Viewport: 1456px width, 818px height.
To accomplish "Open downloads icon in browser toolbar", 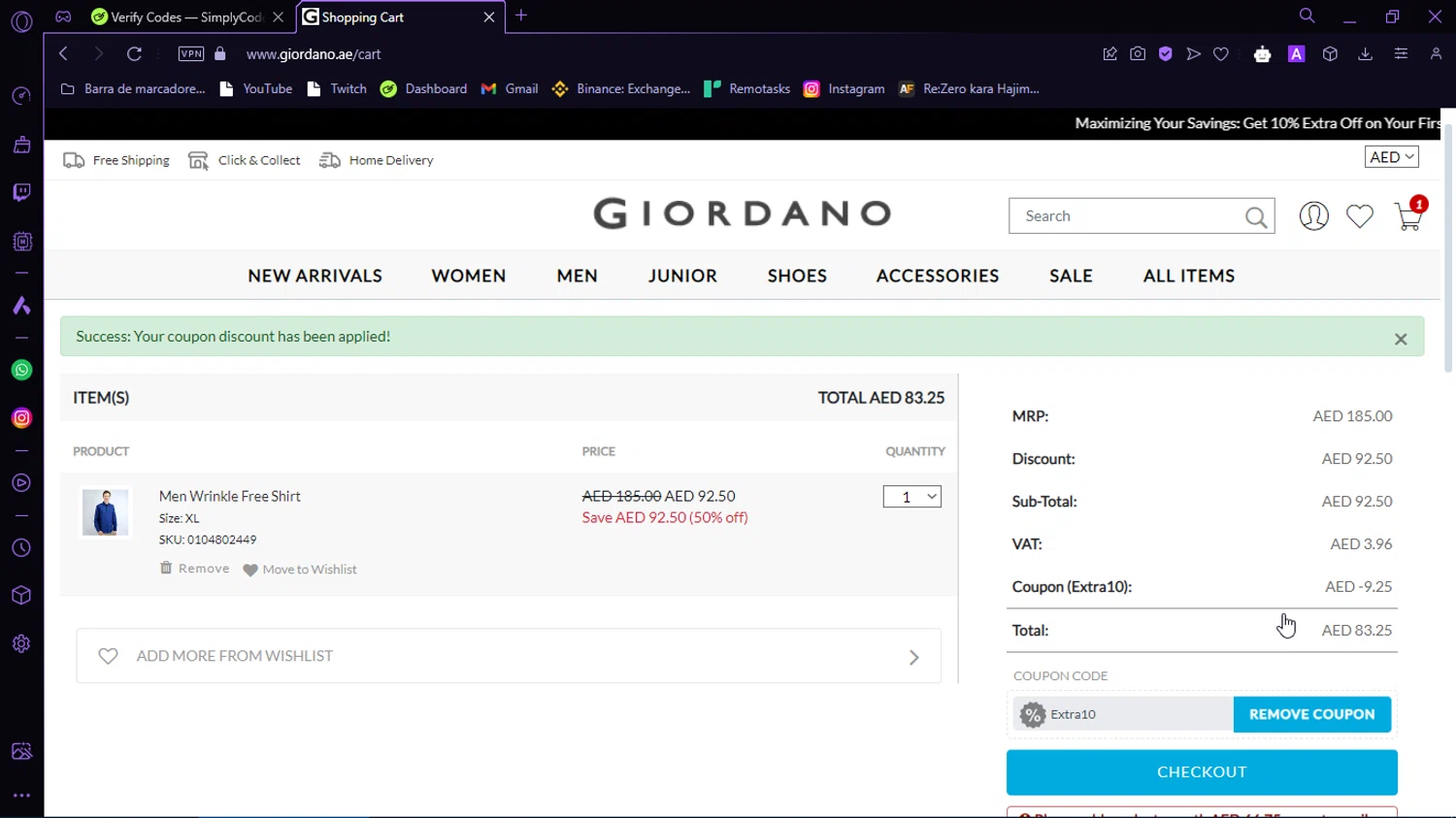I will coord(1365,53).
